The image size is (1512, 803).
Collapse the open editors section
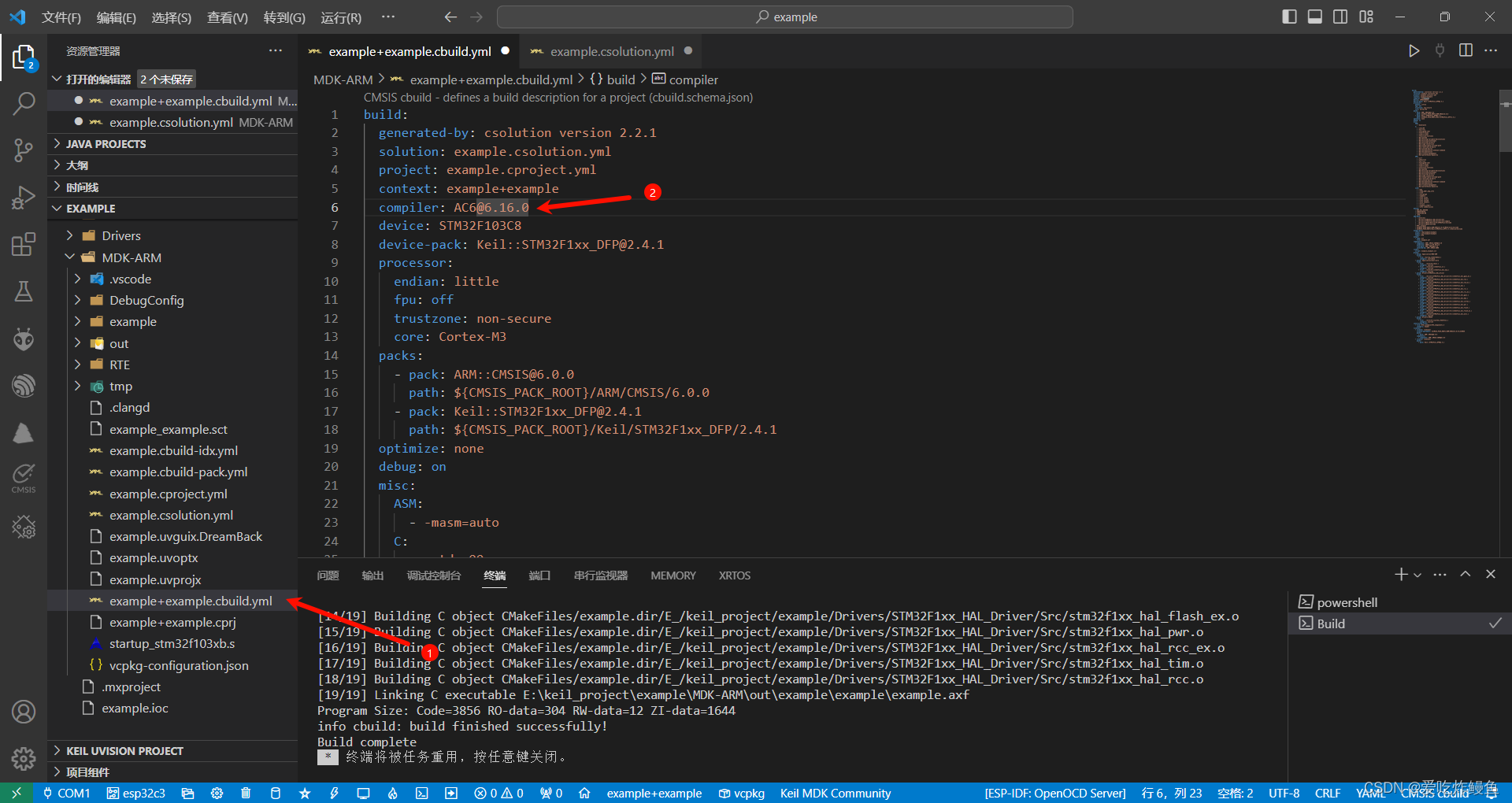pyautogui.click(x=57, y=79)
